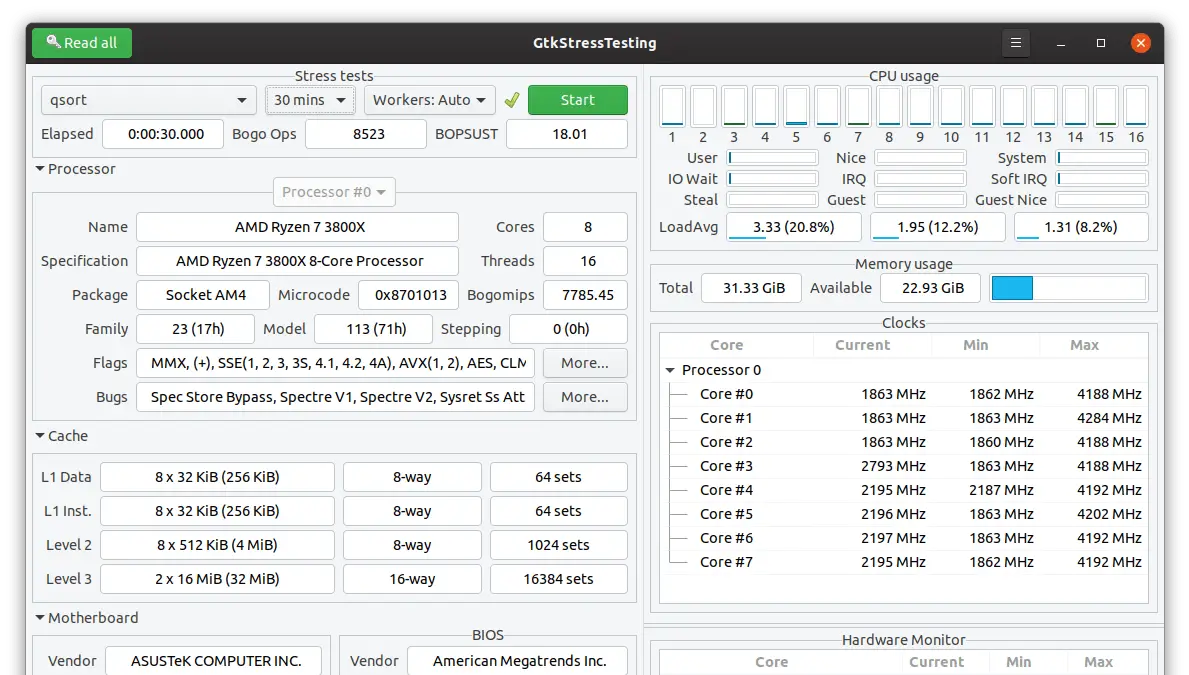Click More button next to Flags
This screenshot has height=675, width=1189.
point(585,363)
